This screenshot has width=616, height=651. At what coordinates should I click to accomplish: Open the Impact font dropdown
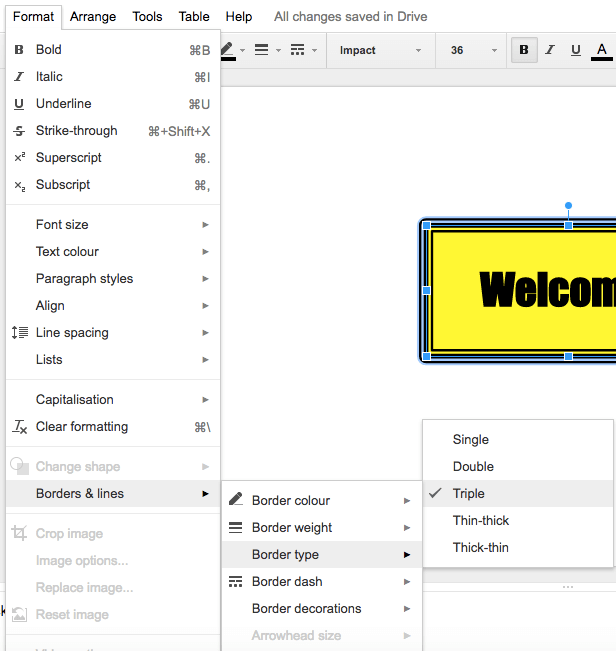380,50
